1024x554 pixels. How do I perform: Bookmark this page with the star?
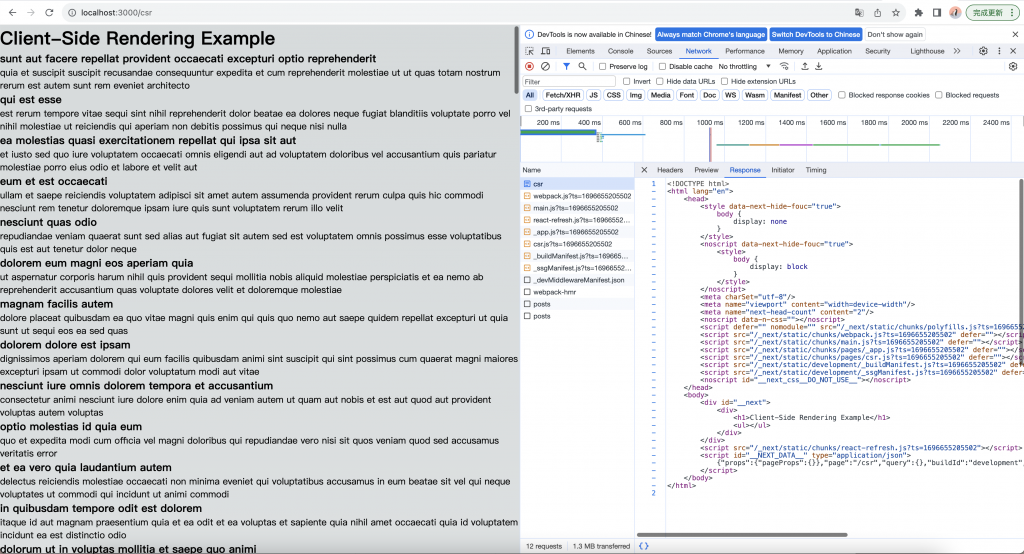896,12
